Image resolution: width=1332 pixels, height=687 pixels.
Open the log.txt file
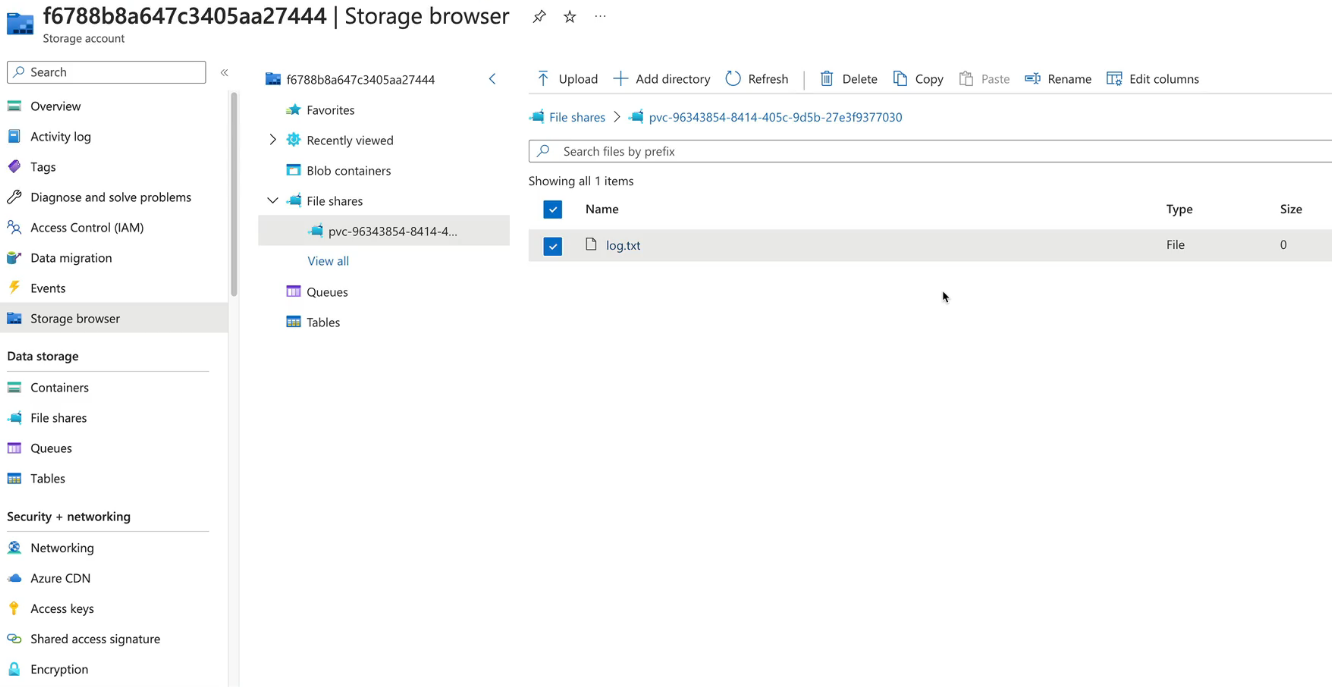point(623,245)
